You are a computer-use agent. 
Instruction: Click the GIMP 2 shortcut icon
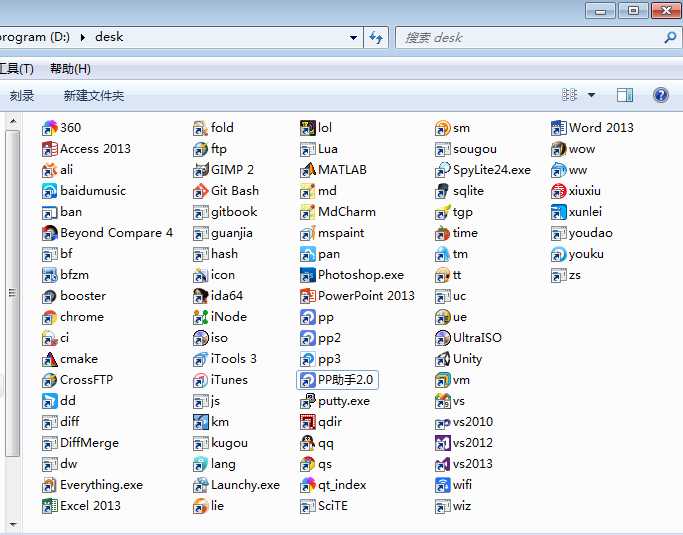[200, 170]
